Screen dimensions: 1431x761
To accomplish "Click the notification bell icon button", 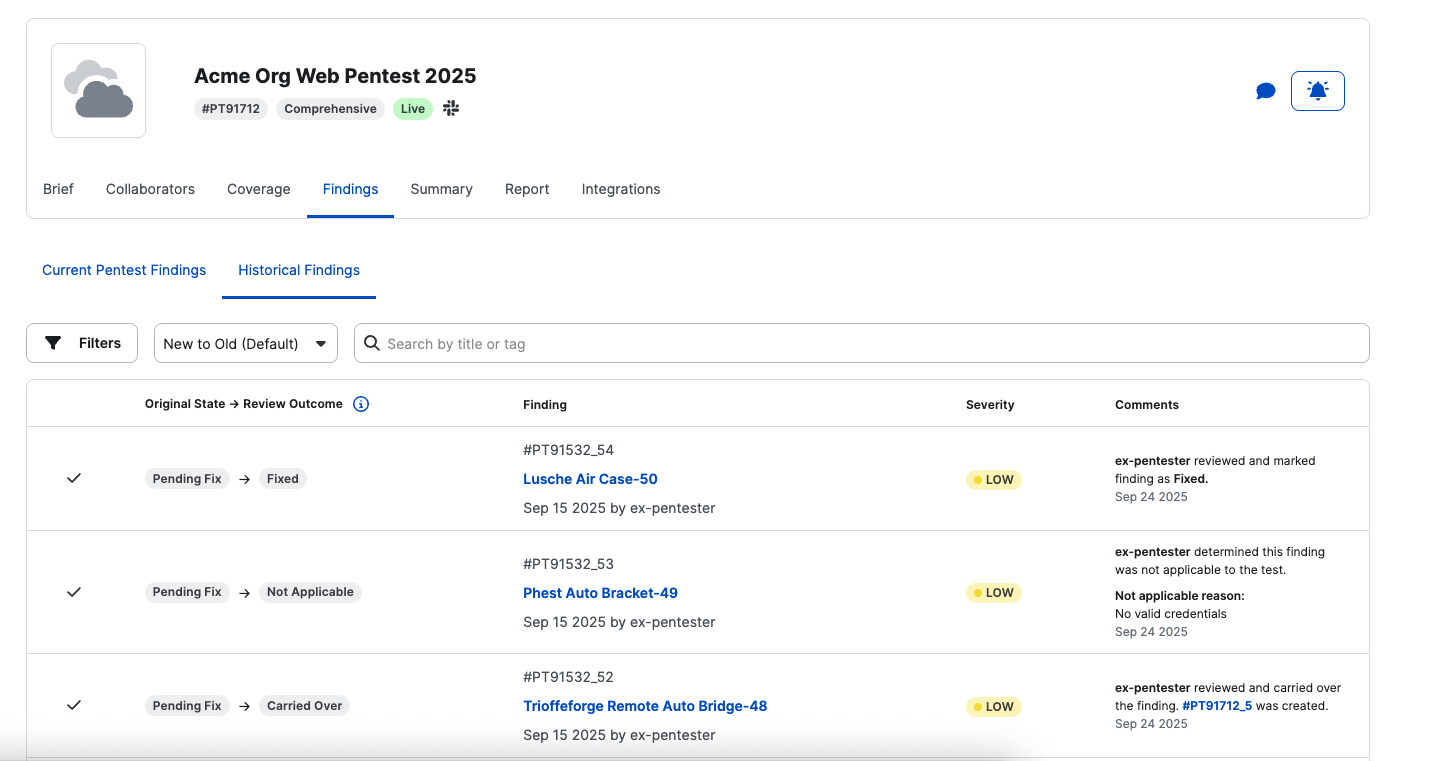I will [x=1317, y=91].
